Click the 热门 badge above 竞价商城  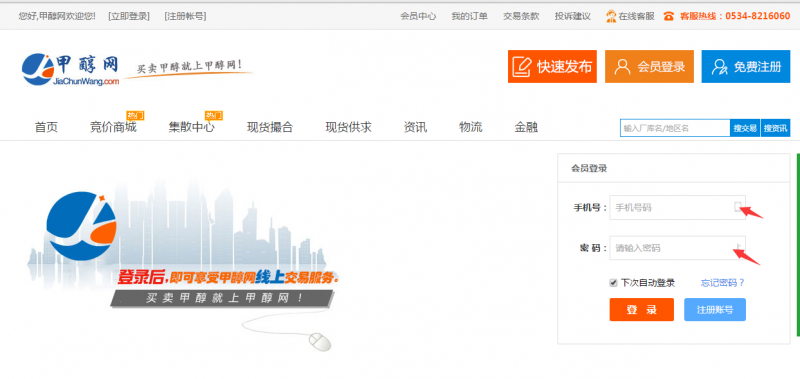pyautogui.click(x=135, y=115)
